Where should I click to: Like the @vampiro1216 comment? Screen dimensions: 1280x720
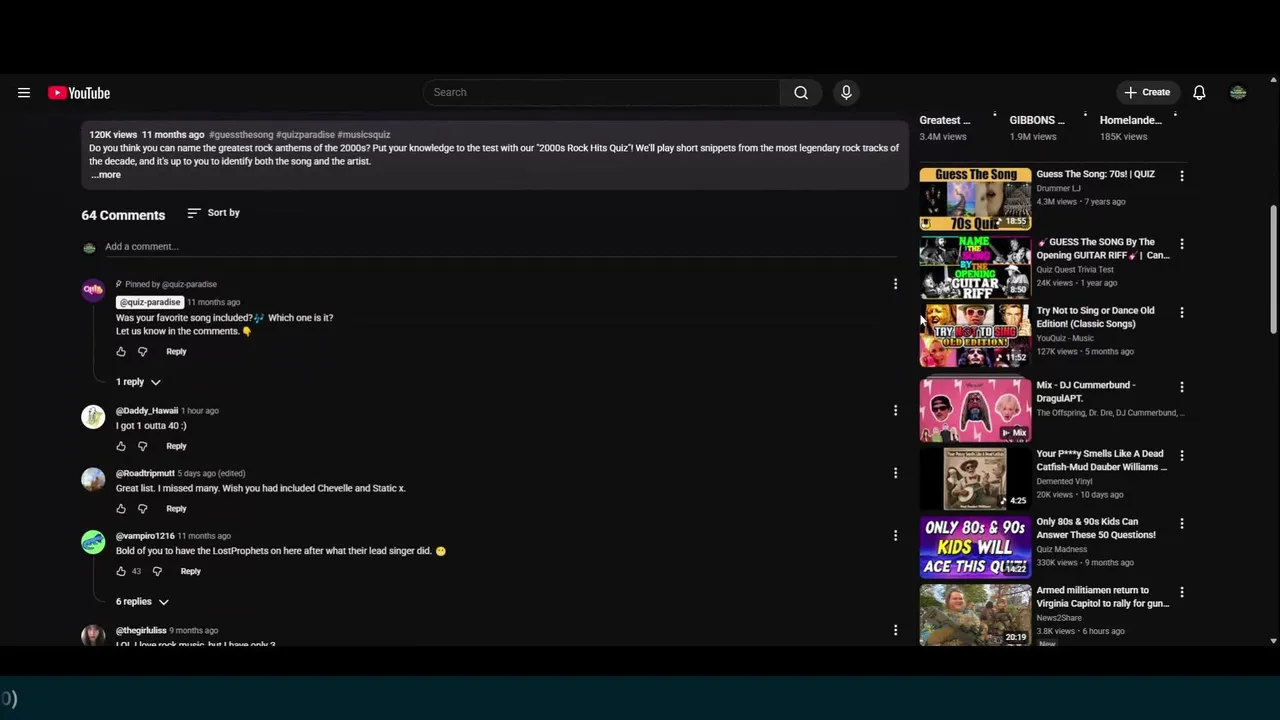[x=121, y=572]
